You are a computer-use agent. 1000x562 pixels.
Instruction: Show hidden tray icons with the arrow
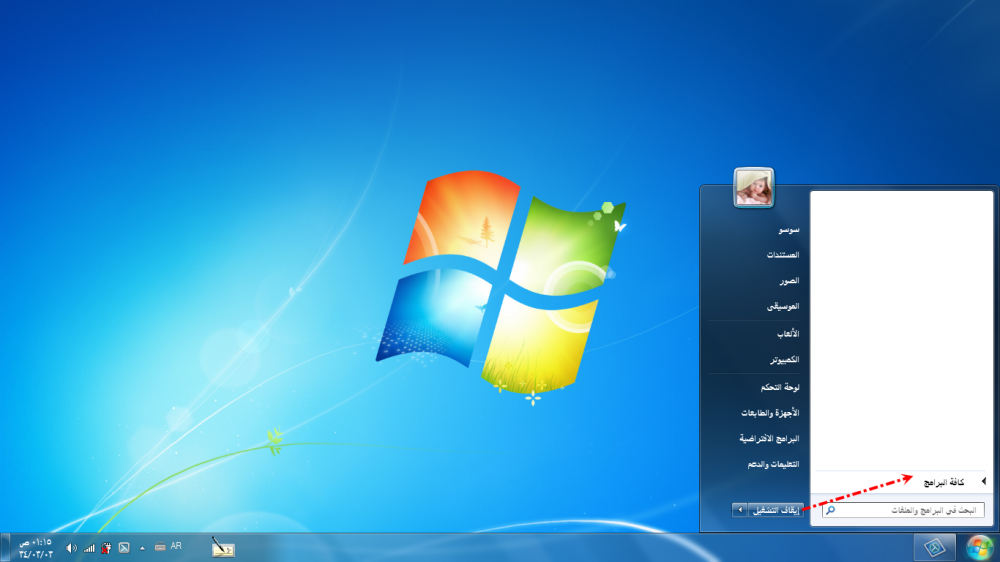tap(142, 548)
